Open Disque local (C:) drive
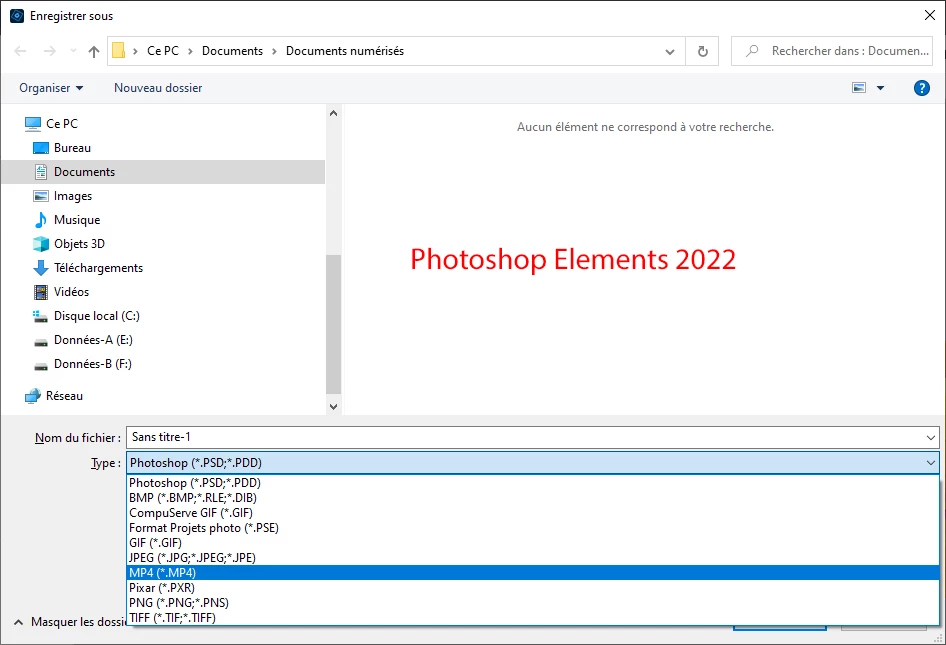This screenshot has width=946, height=645. 97,316
